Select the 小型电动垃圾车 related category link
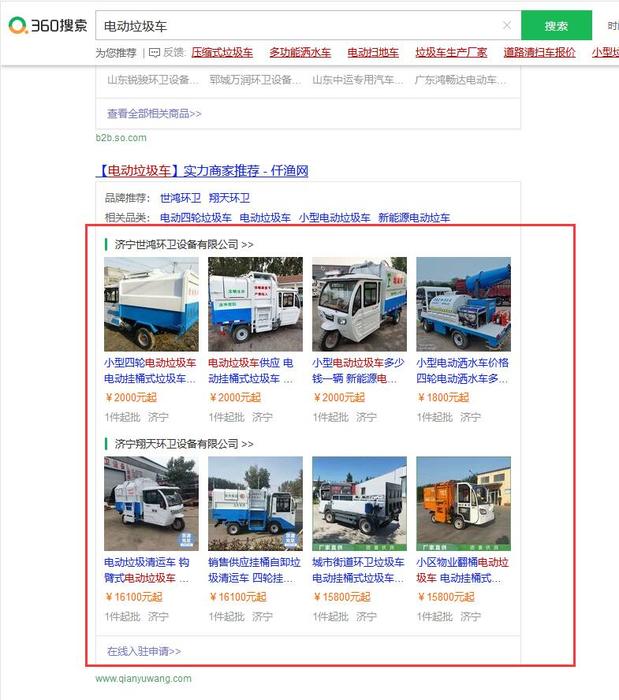Screen dimensions: 619x700 pos(335,218)
